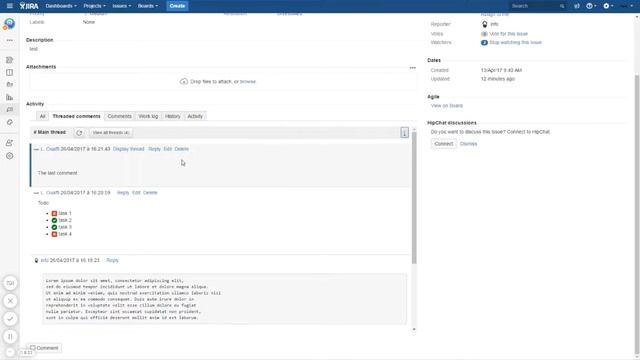Open the hamburger app switcher menu
This screenshot has height=360, width=640.
click(x=9, y=6)
